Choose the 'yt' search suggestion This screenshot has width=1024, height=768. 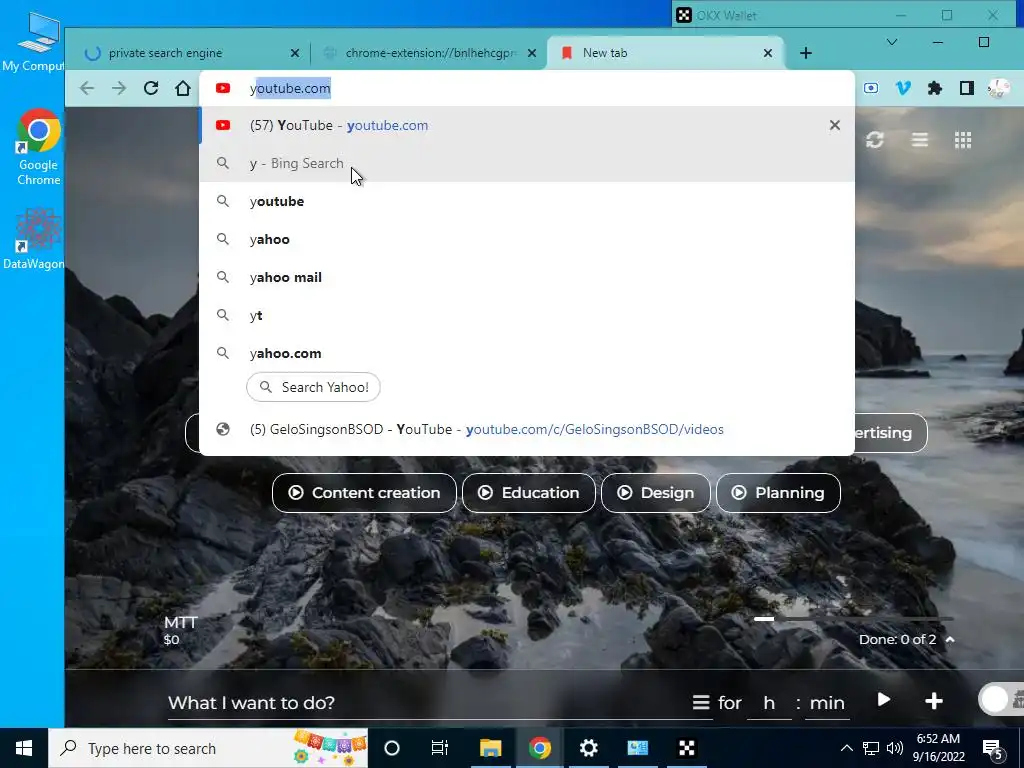527,315
